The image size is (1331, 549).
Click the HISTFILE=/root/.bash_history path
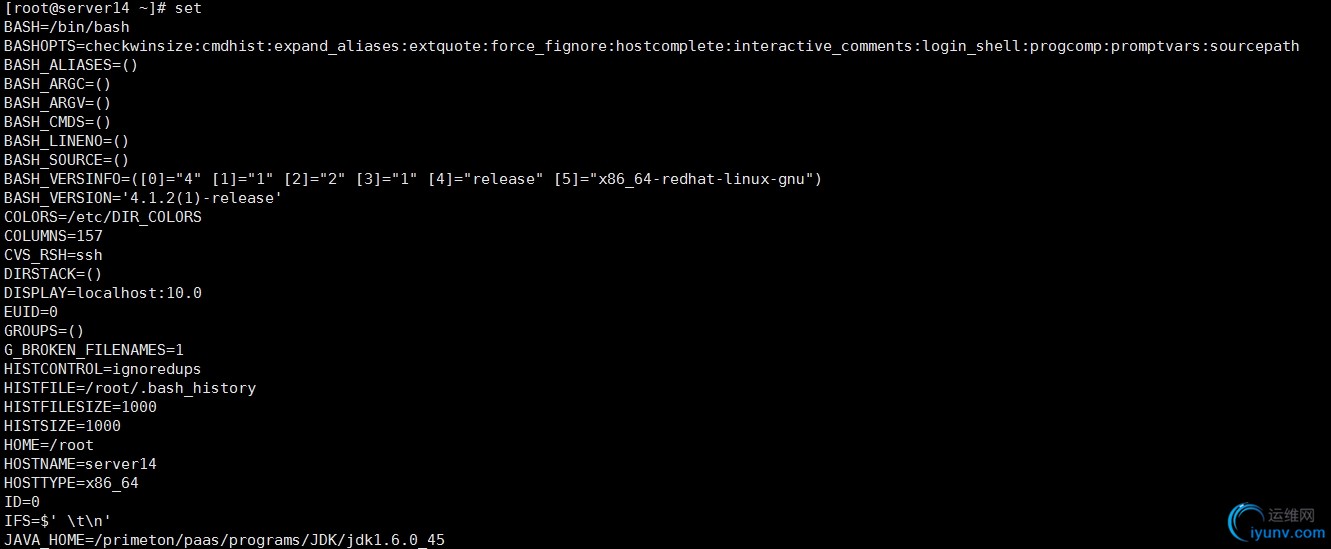click(130, 388)
